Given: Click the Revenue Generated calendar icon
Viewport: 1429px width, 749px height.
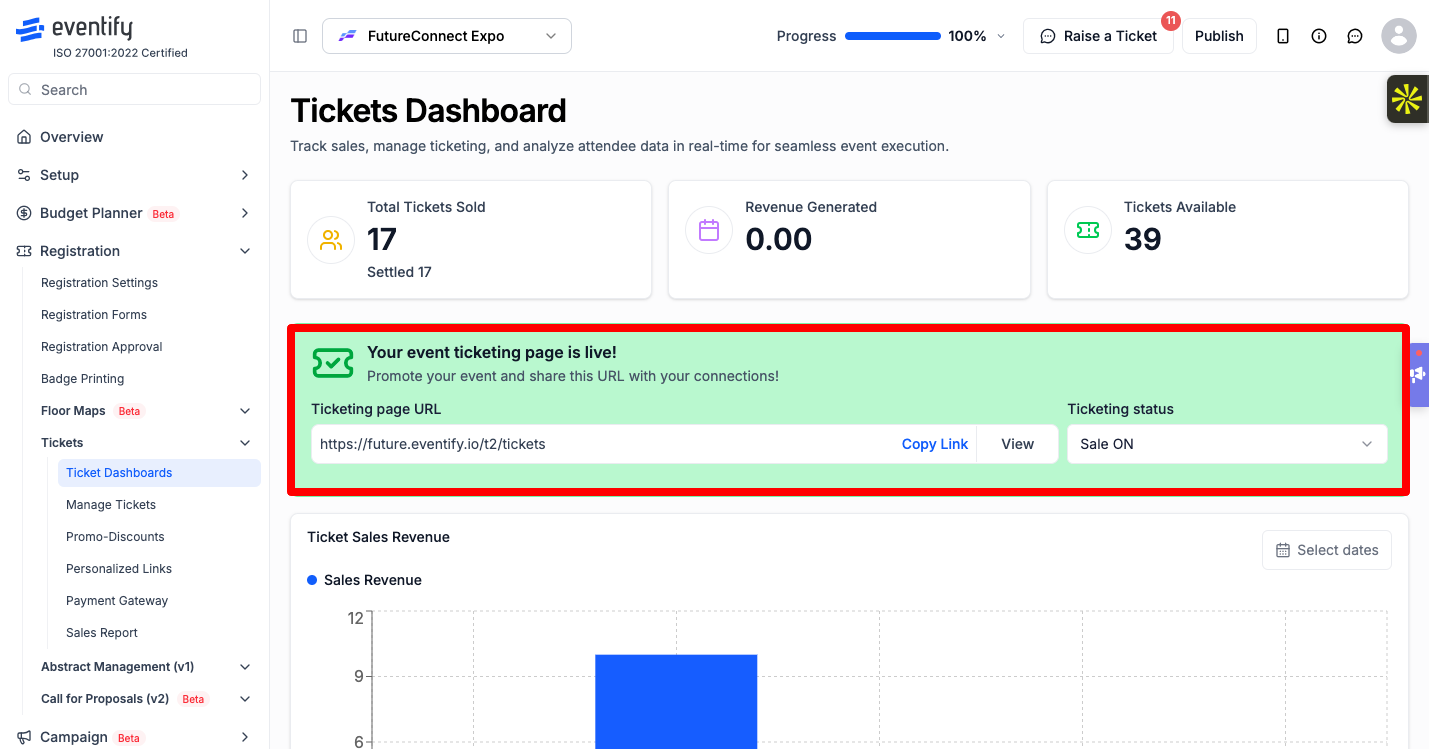Looking at the screenshot, I should [709, 230].
